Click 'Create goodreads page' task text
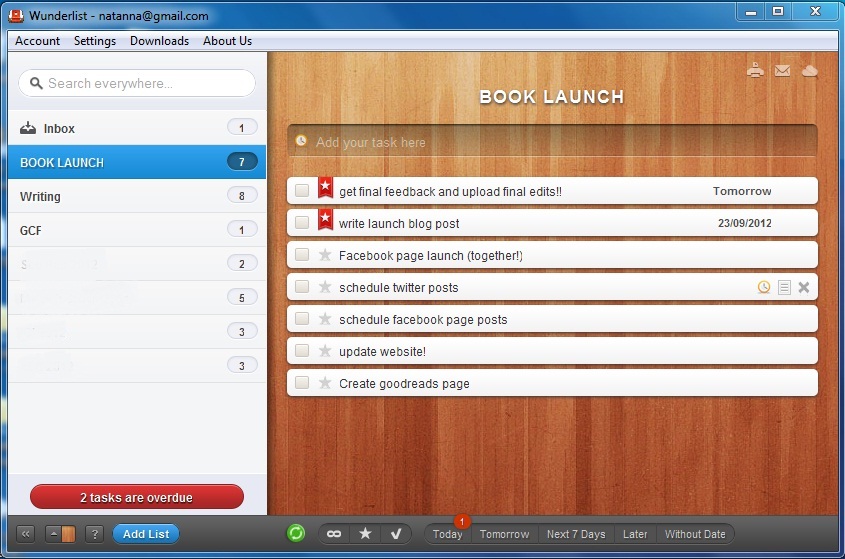The width and height of the screenshot is (845, 559). [x=404, y=383]
